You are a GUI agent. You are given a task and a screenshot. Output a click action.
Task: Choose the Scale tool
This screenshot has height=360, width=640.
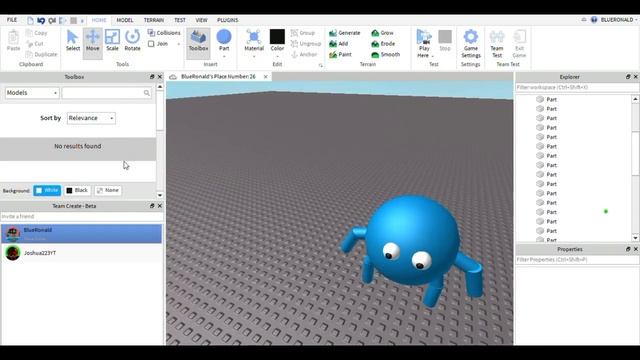[112, 41]
